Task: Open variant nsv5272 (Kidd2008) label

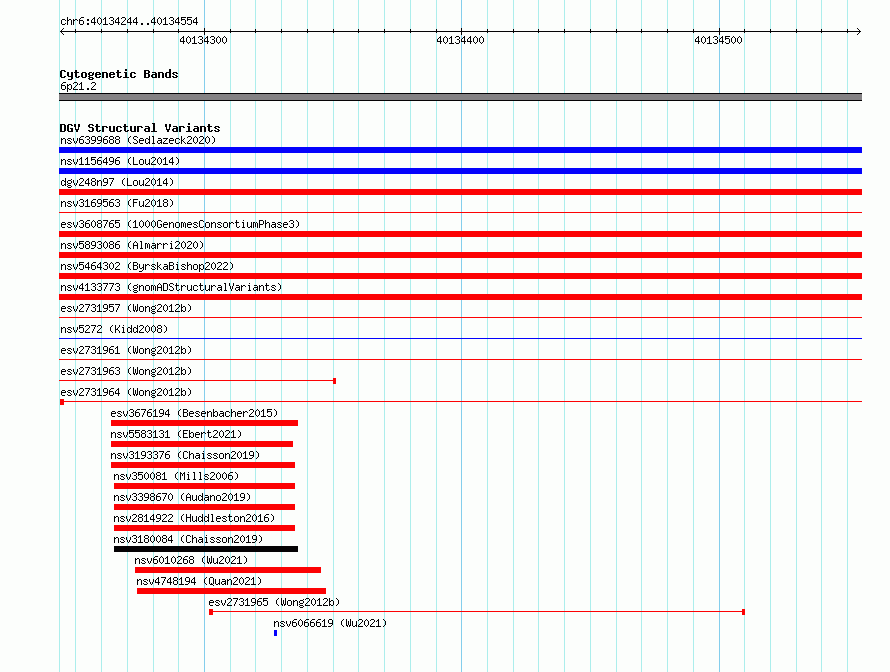Action: click(114, 329)
